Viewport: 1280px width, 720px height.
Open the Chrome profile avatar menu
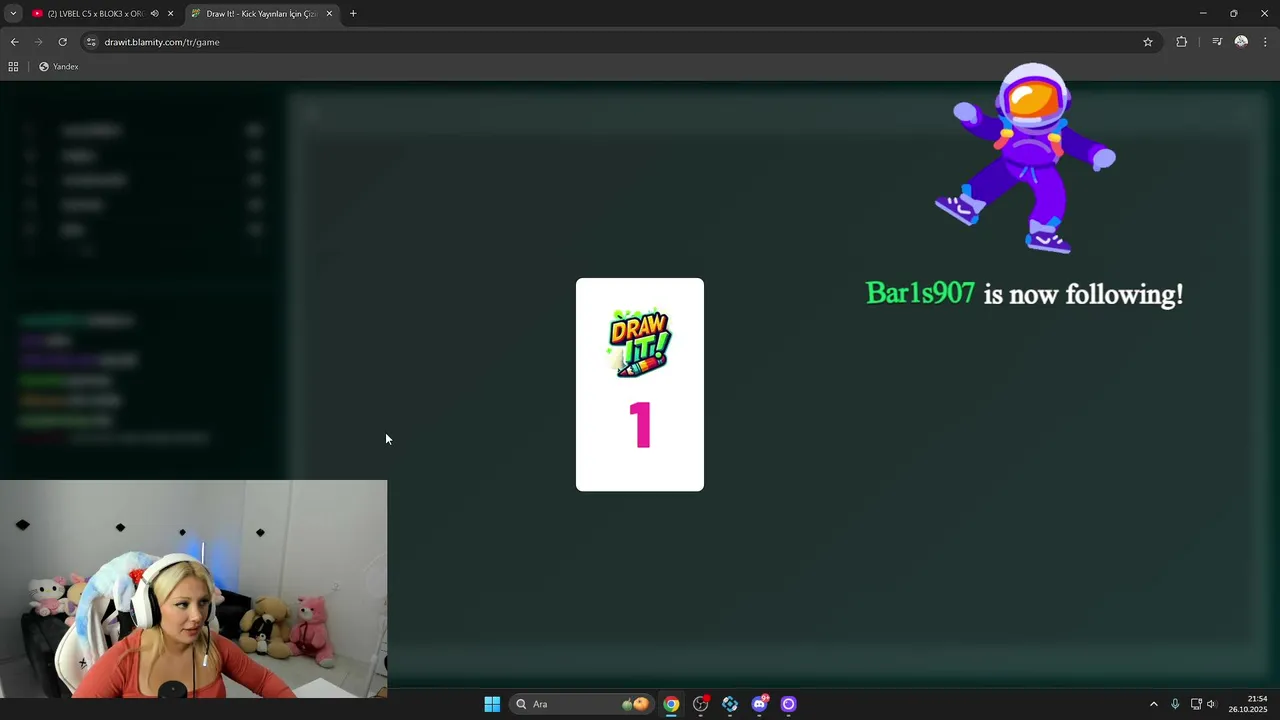pos(1241,42)
